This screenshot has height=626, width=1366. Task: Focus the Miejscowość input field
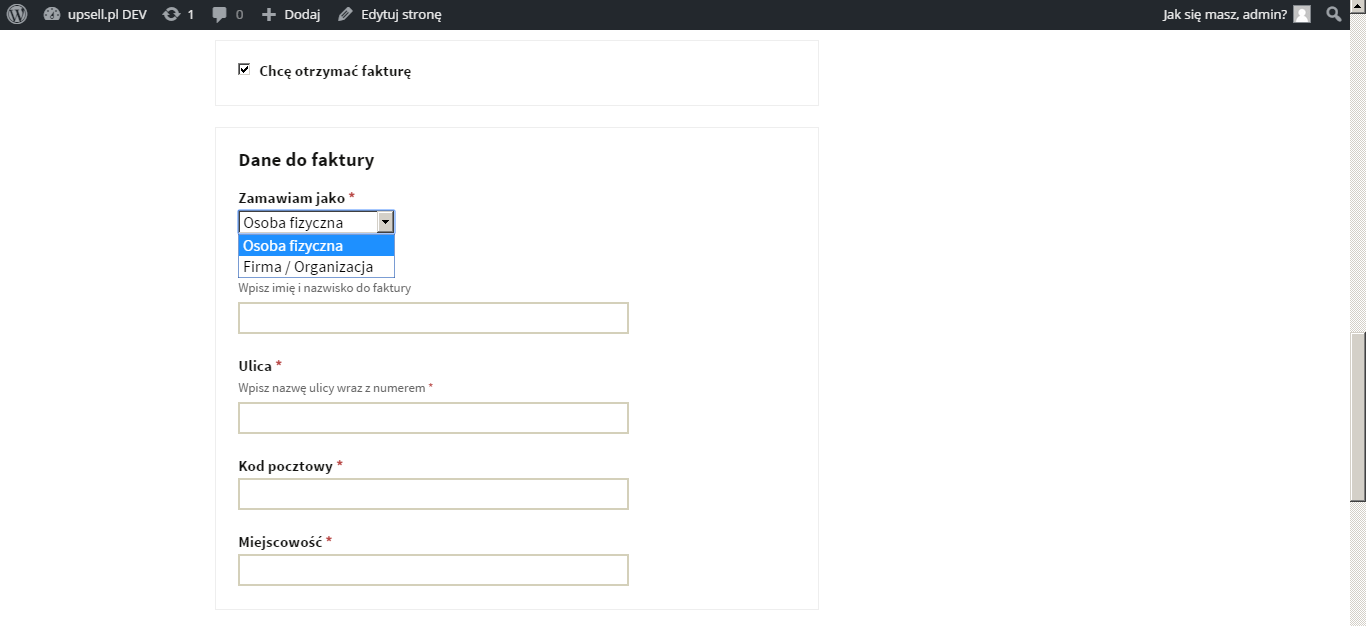433,570
